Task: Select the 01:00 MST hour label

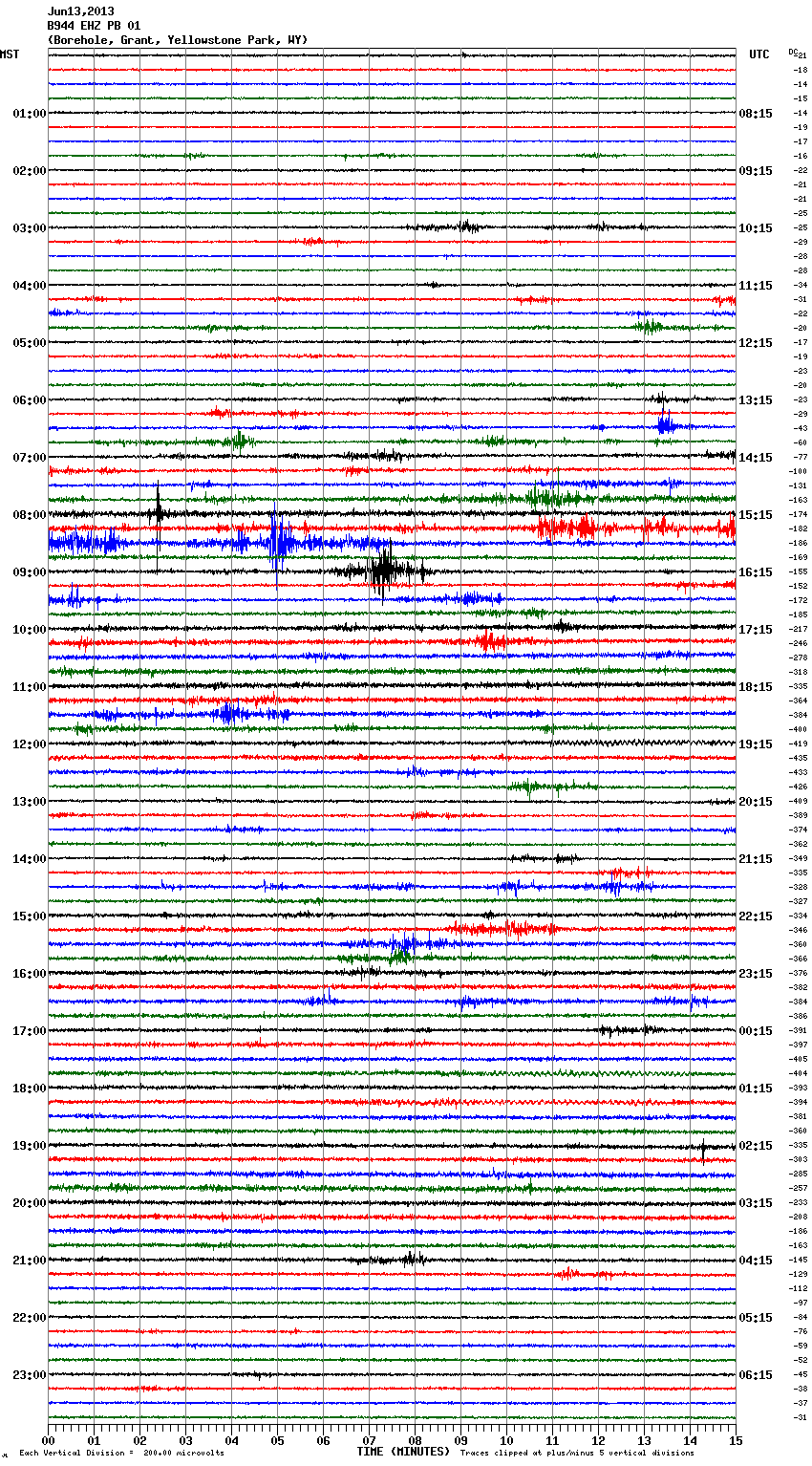Action: (29, 114)
